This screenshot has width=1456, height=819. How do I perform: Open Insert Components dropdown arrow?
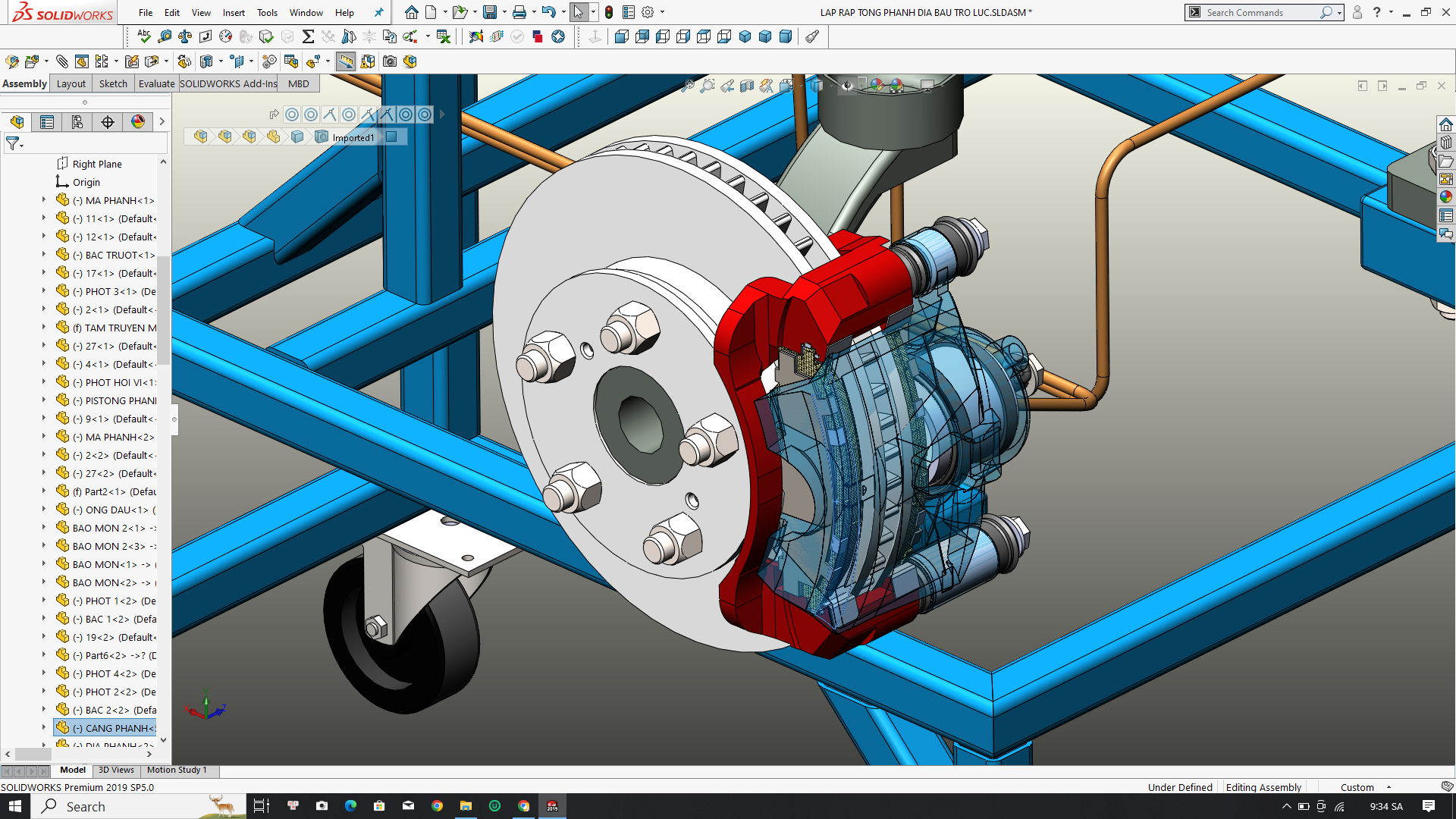tap(46, 61)
